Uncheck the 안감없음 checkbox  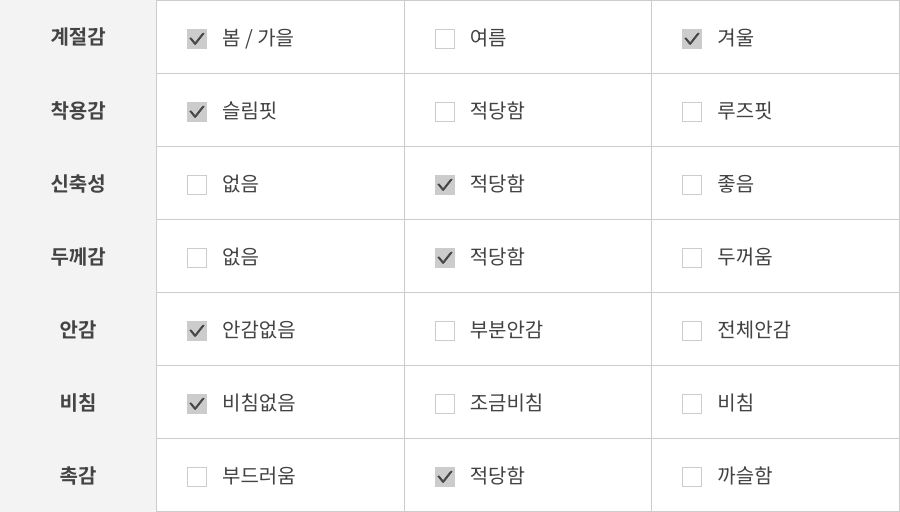(197, 331)
